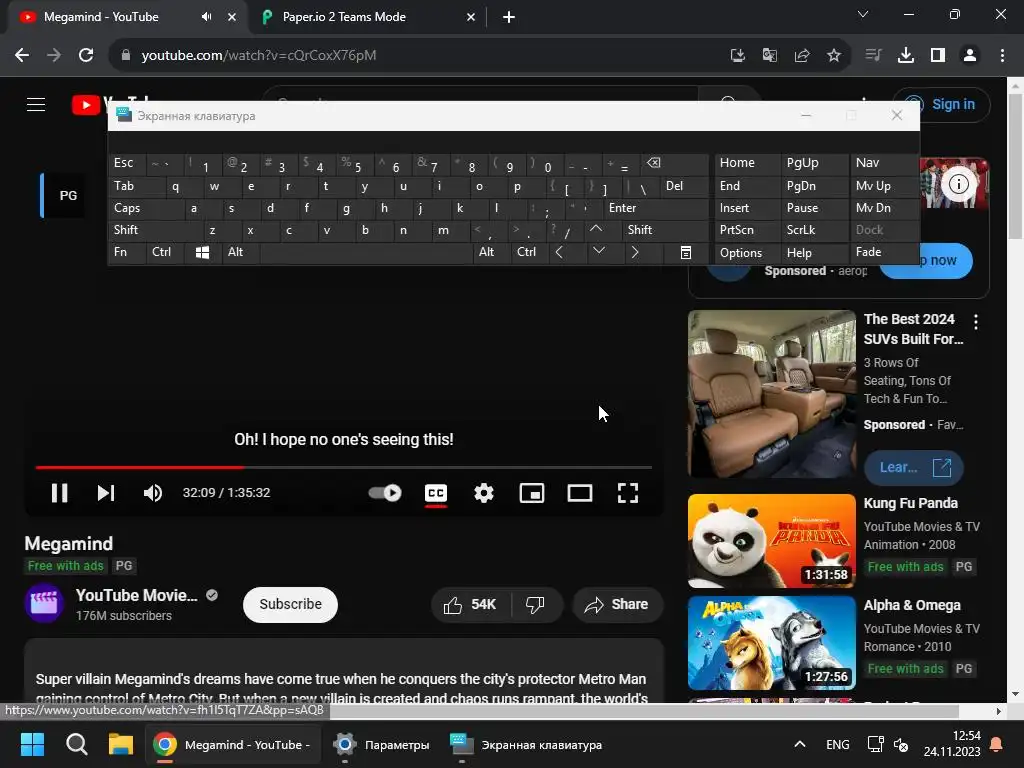Viewport: 1024px width, 768px height.
Task: Enter fullscreen mode in player
Action: pos(628,493)
